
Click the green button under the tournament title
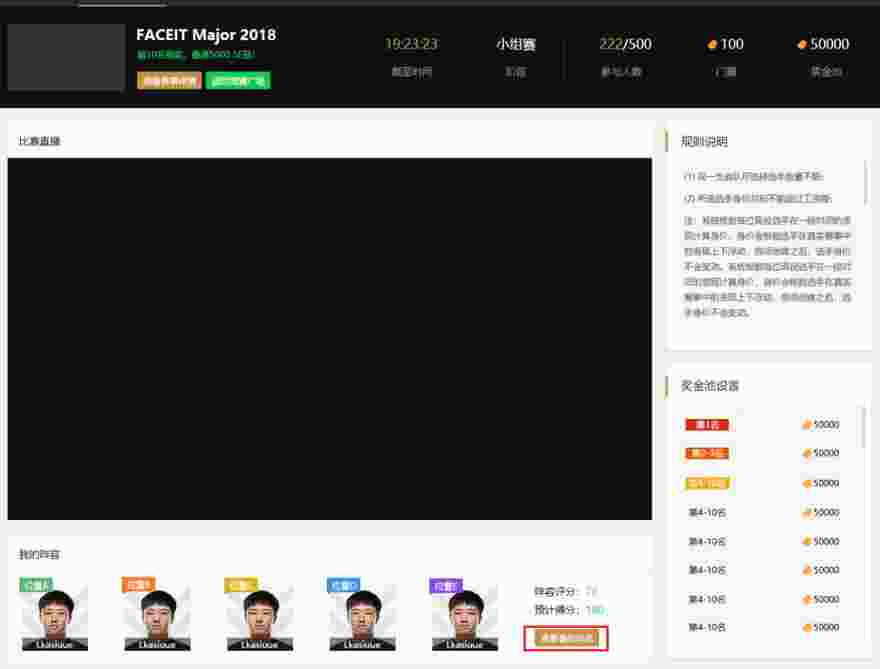[x=239, y=81]
